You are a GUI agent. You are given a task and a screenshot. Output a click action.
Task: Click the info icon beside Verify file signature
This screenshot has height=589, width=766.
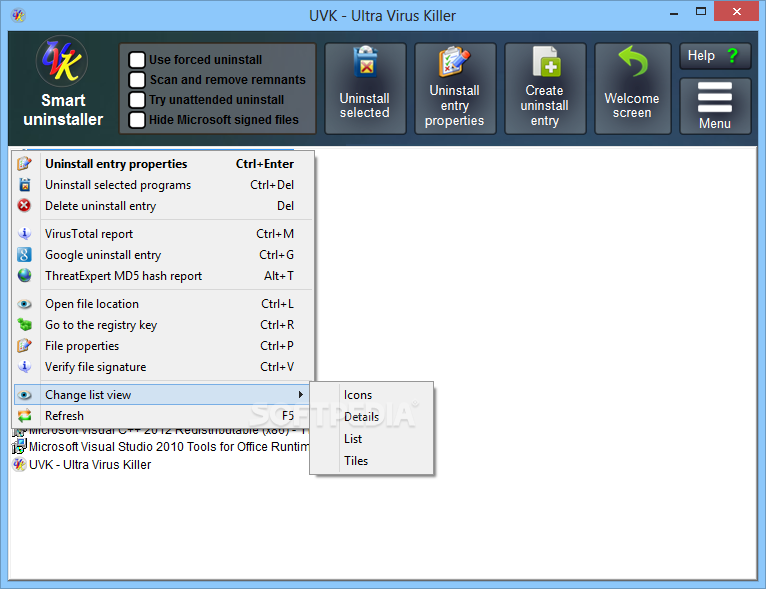point(24,366)
